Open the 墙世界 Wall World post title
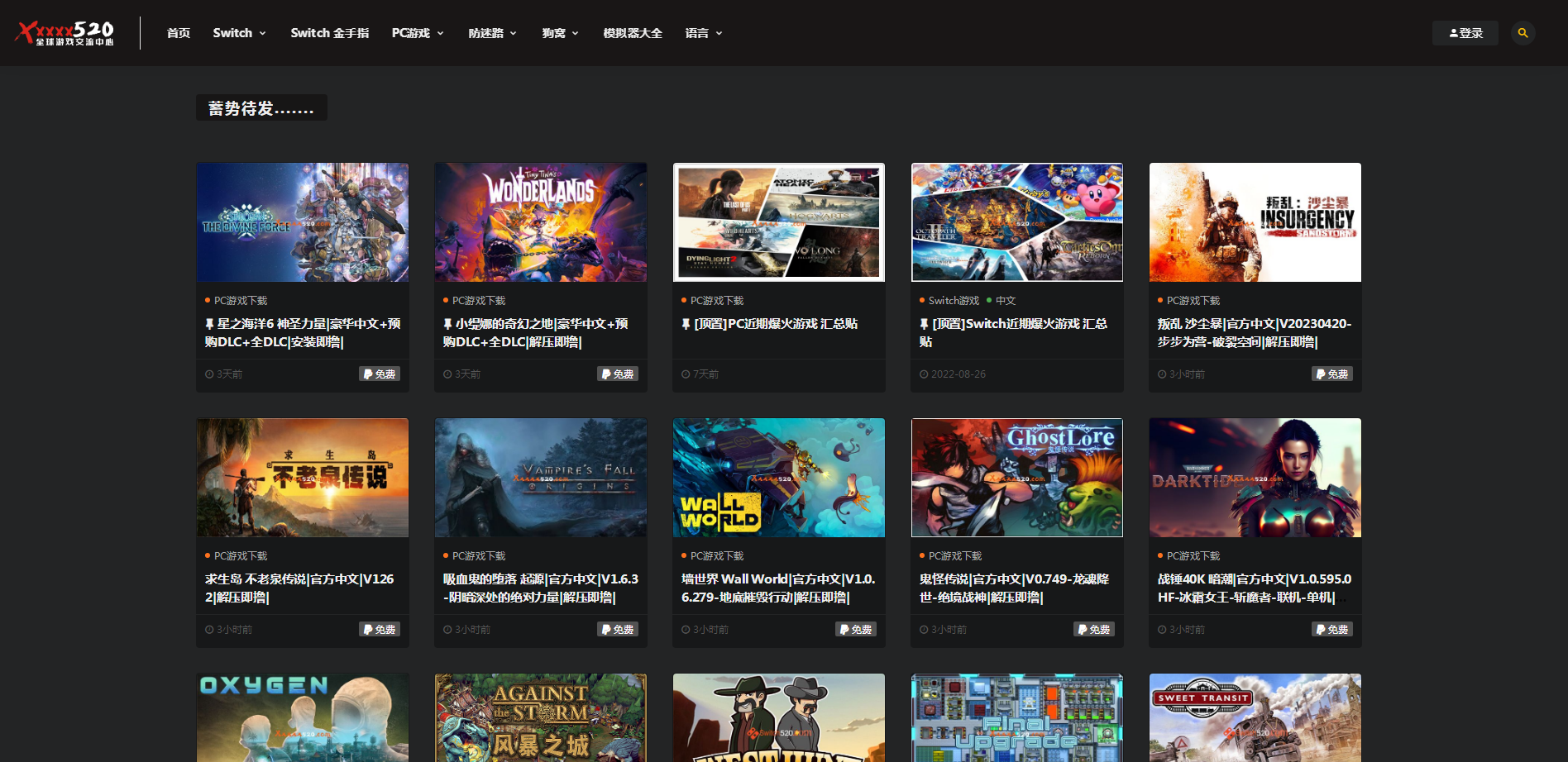 (x=778, y=588)
